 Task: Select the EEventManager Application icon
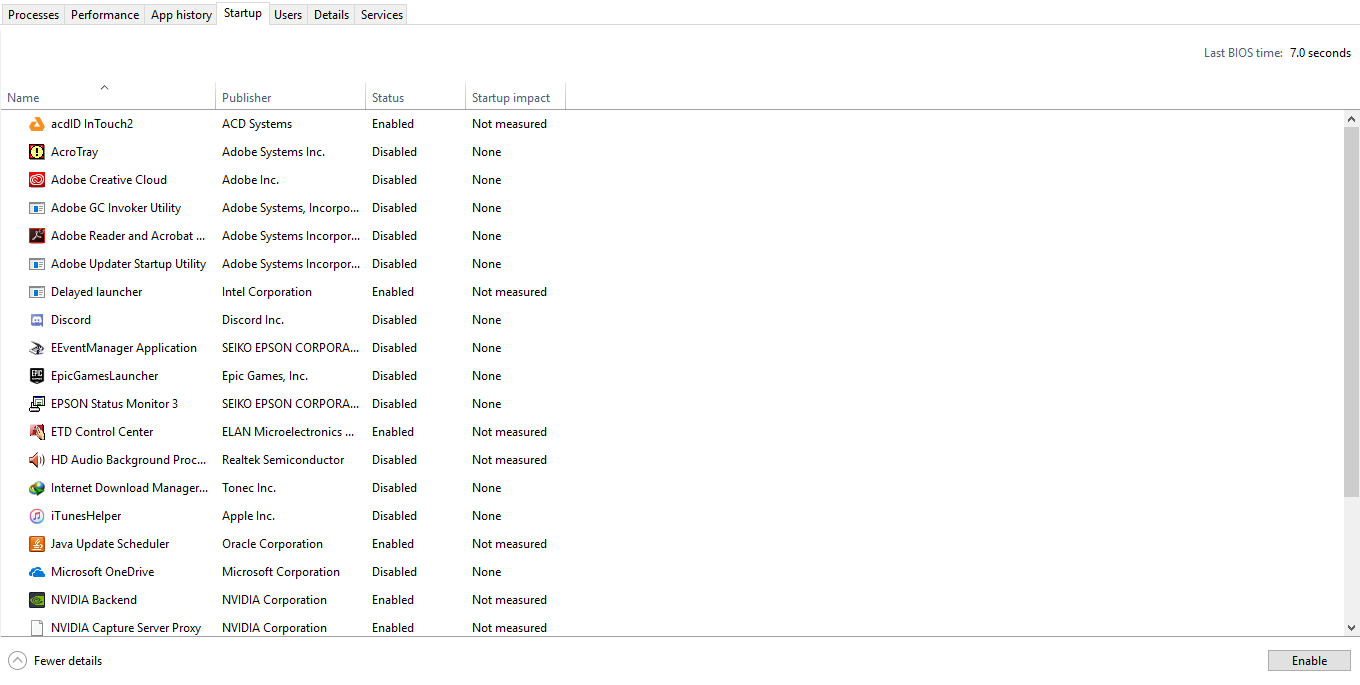pyautogui.click(x=37, y=348)
